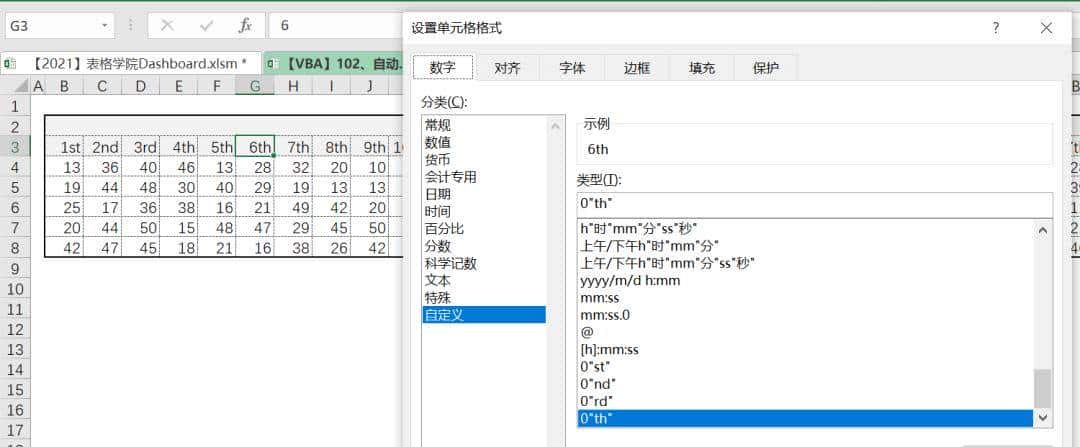
Task: Choose the @ format in type list
Action: [x=805, y=332]
